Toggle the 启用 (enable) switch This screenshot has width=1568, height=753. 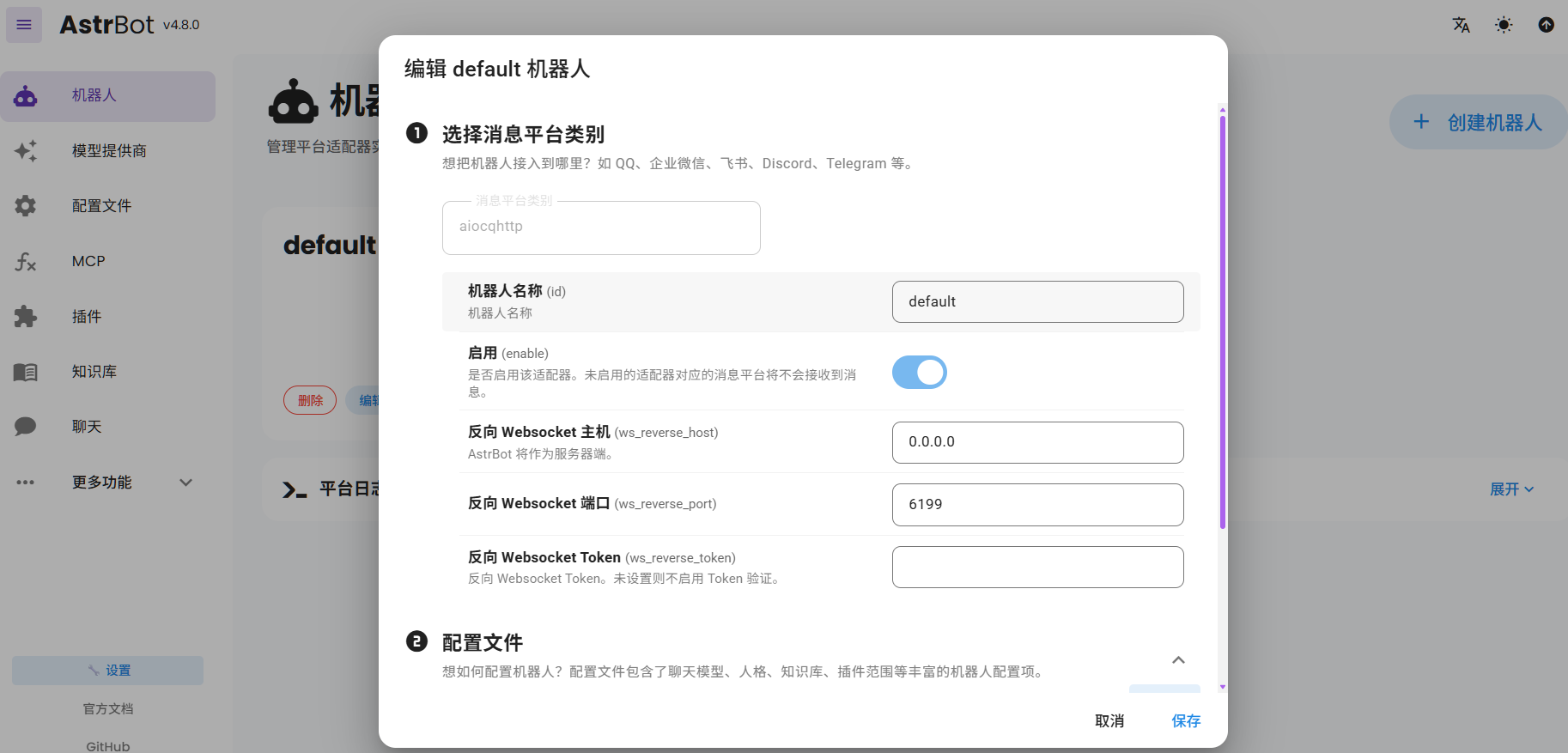(920, 373)
